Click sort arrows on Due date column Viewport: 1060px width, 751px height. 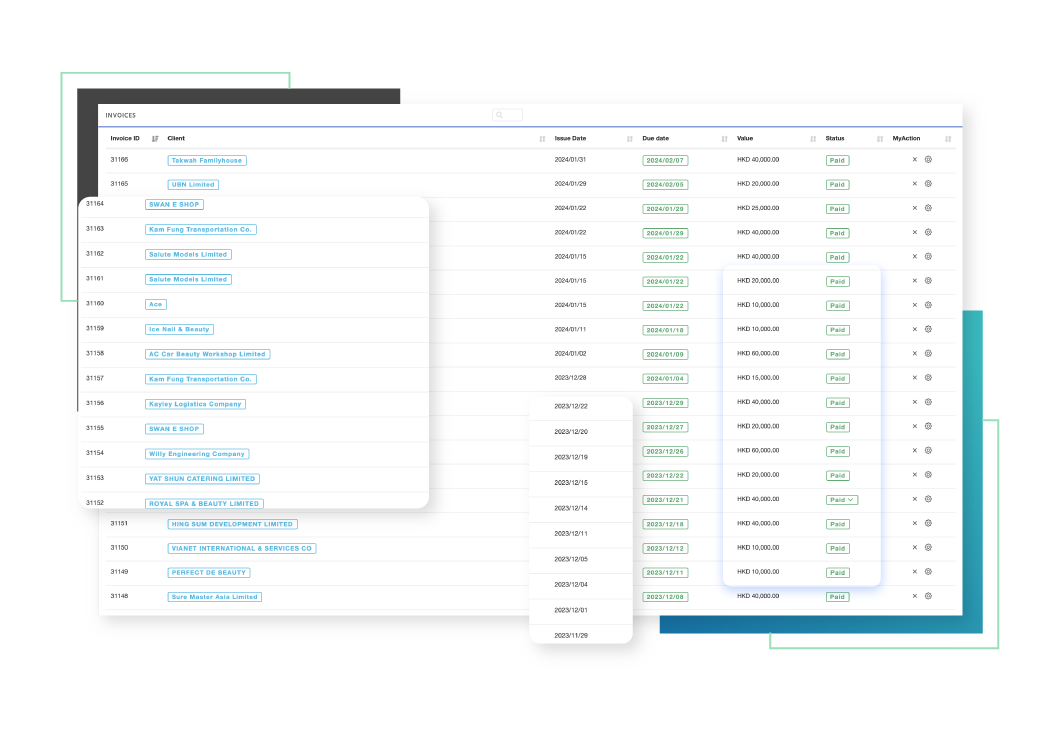[x=724, y=139]
